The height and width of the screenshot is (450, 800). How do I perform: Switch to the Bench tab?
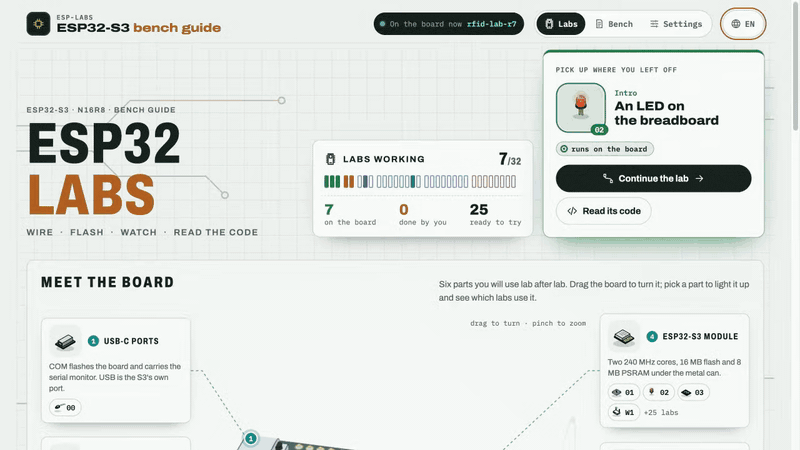[614, 24]
